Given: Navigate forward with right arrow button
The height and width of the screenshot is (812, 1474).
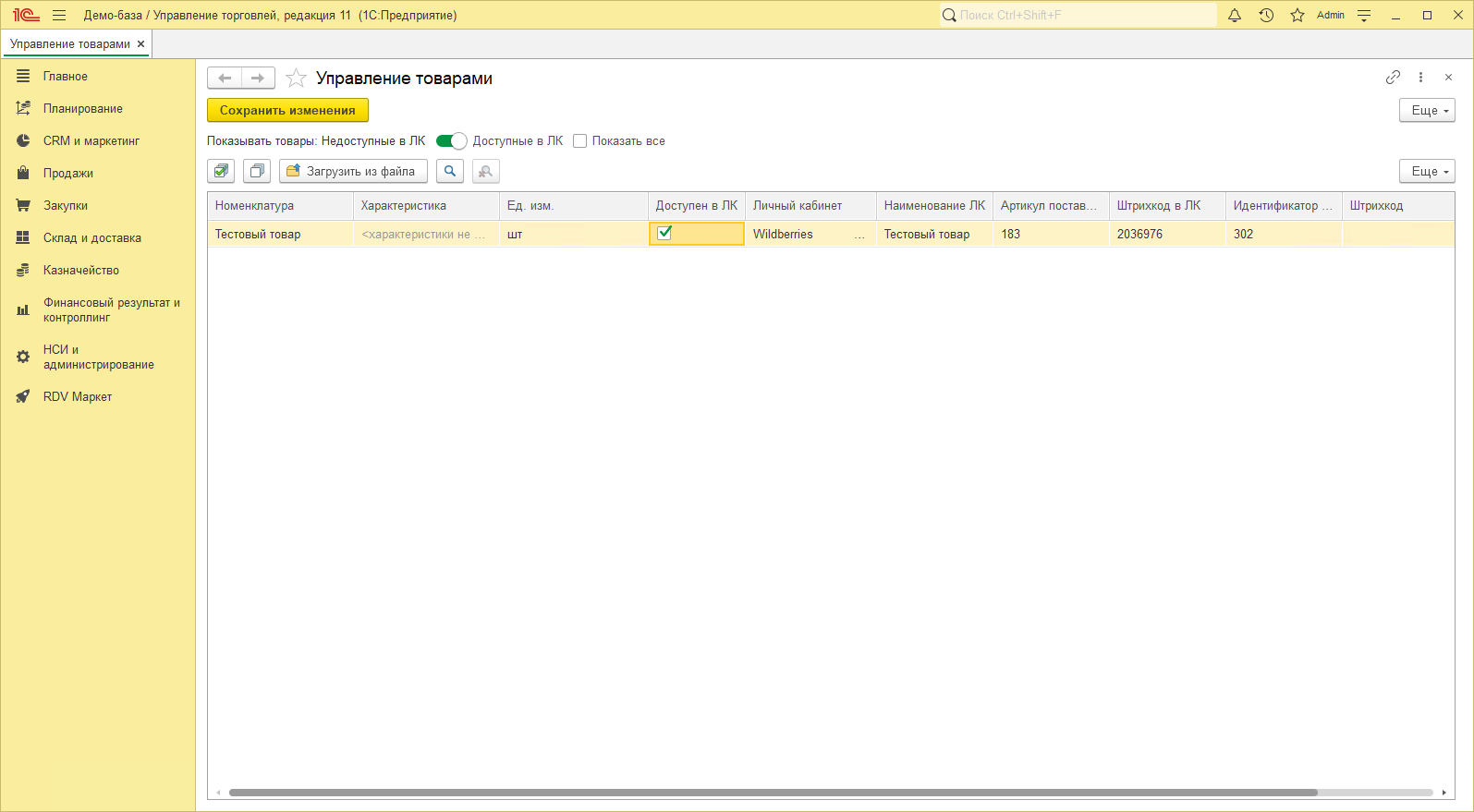Looking at the screenshot, I should pyautogui.click(x=258, y=79).
